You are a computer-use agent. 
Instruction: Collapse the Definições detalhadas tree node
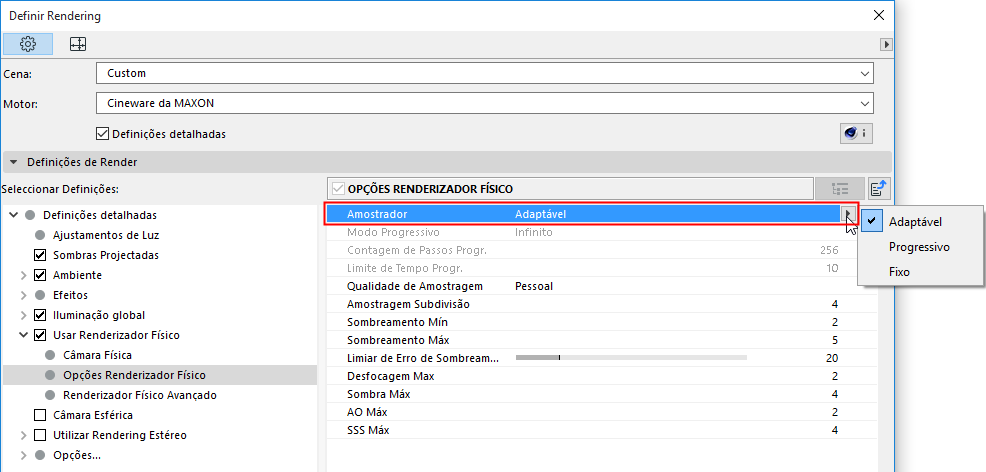pyautogui.click(x=14, y=215)
